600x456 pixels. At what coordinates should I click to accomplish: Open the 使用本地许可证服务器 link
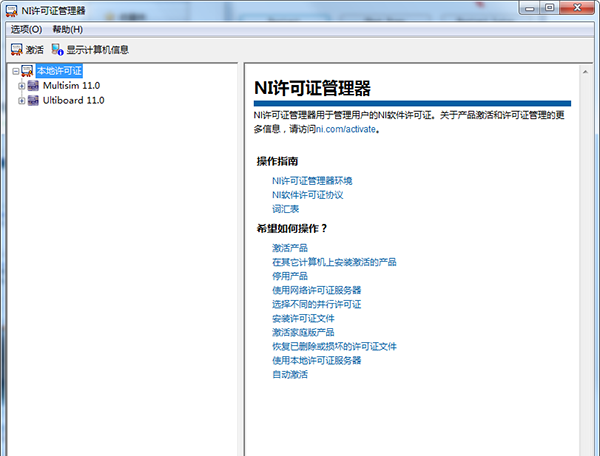[x=316, y=360]
